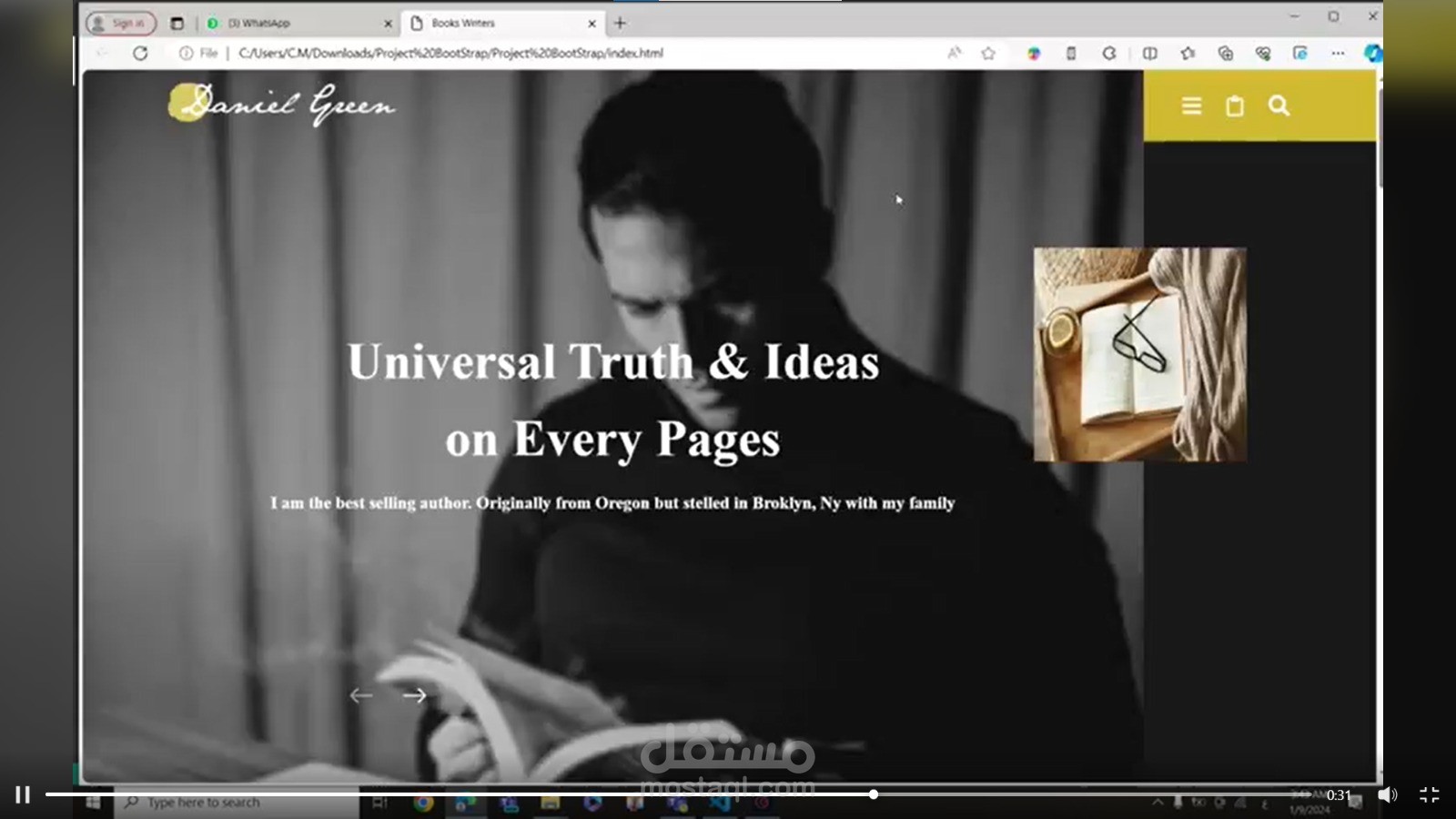This screenshot has height=819, width=1456.
Task: Reload the page with the refresh icon
Action: pyautogui.click(x=140, y=53)
